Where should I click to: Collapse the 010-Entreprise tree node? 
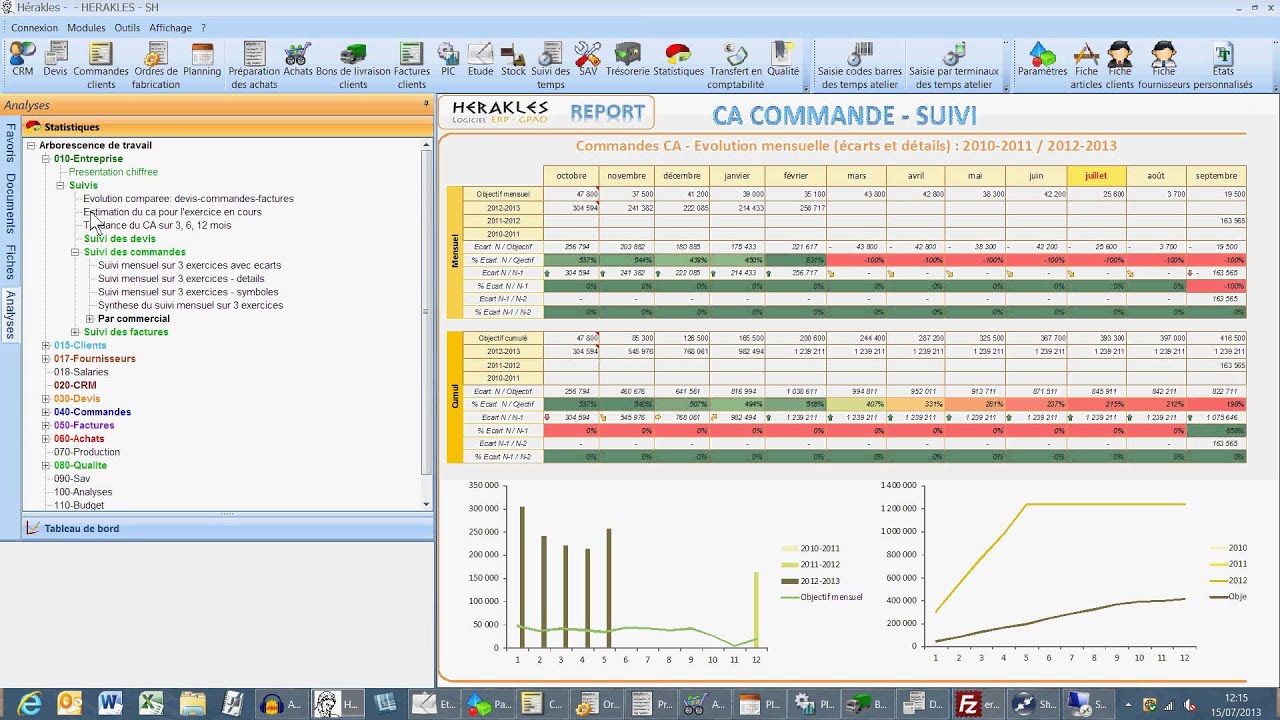click(x=45, y=159)
